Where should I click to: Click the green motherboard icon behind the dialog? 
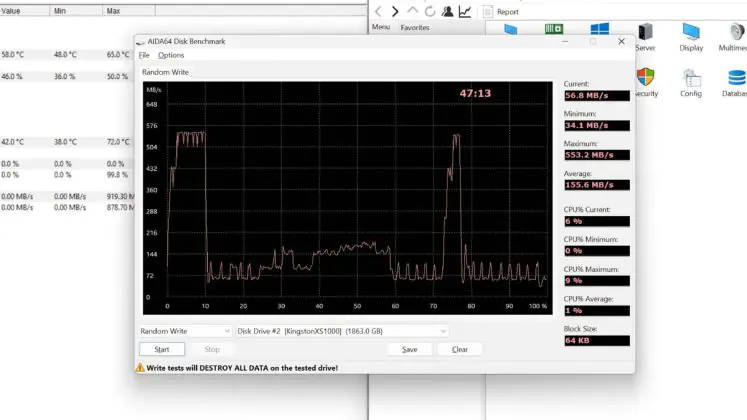pos(554,29)
